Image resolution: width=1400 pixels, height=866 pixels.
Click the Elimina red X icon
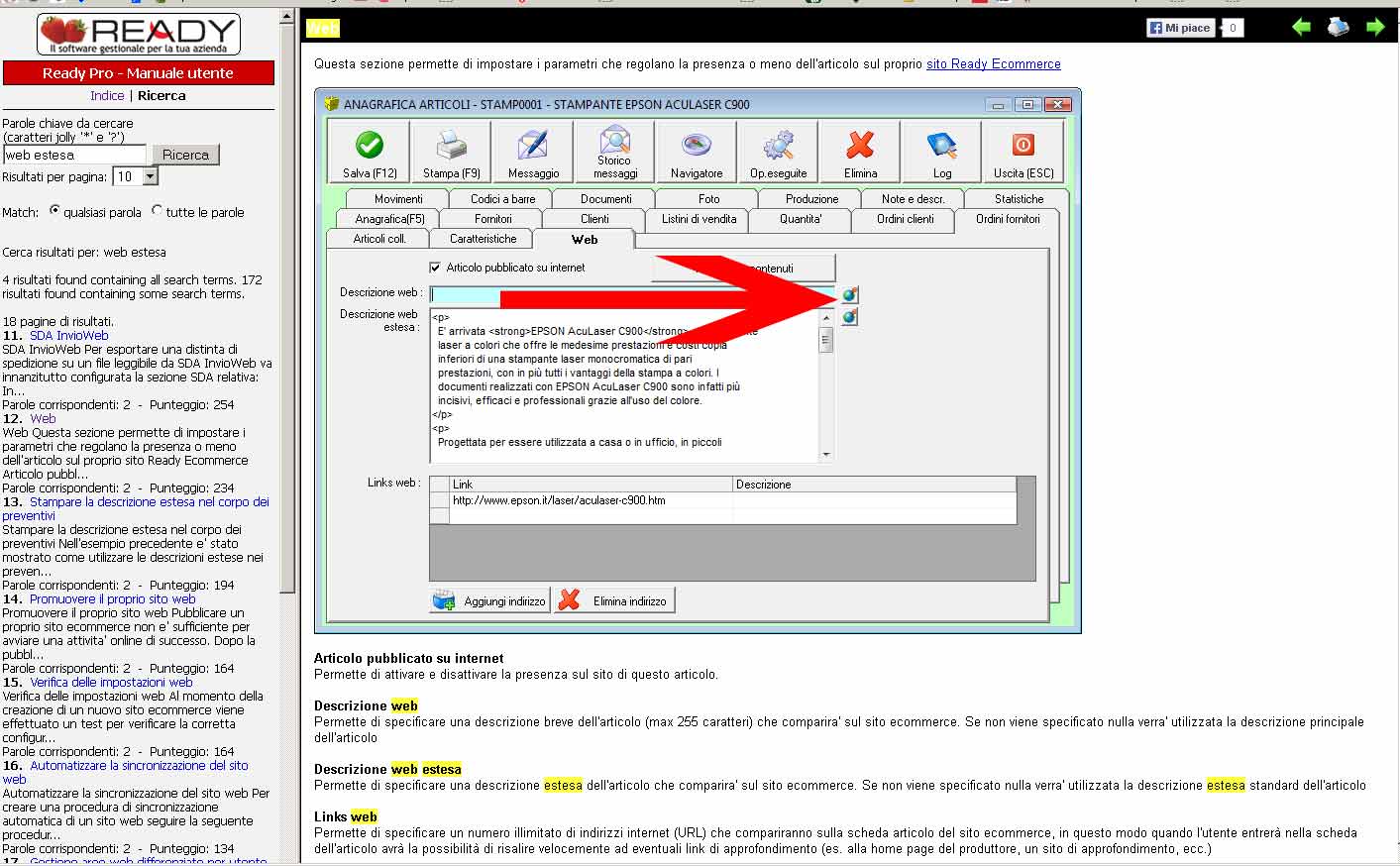click(x=860, y=146)
